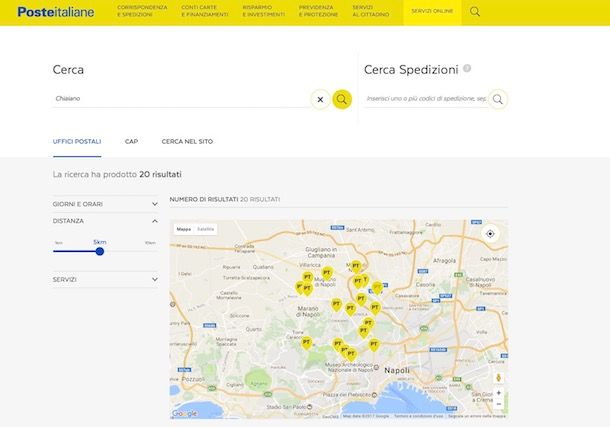Click the Cerca Spedizioni magnifier button

498,99
